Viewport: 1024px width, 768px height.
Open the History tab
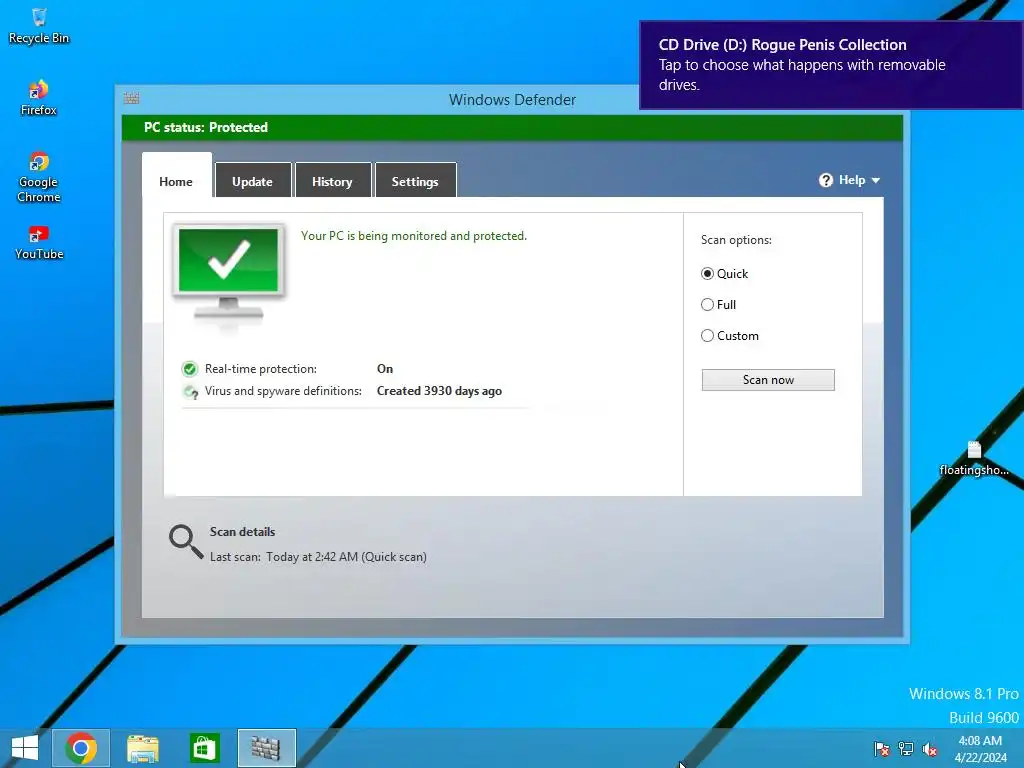(332, 181)
